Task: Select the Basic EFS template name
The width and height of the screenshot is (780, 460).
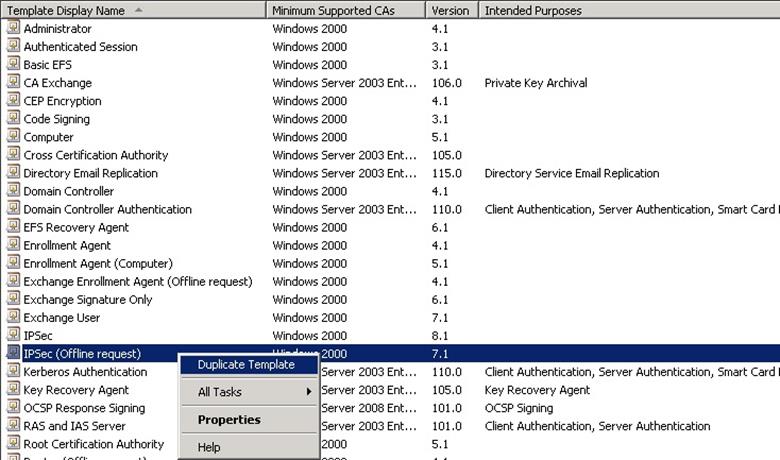Action: coord(48,65)
